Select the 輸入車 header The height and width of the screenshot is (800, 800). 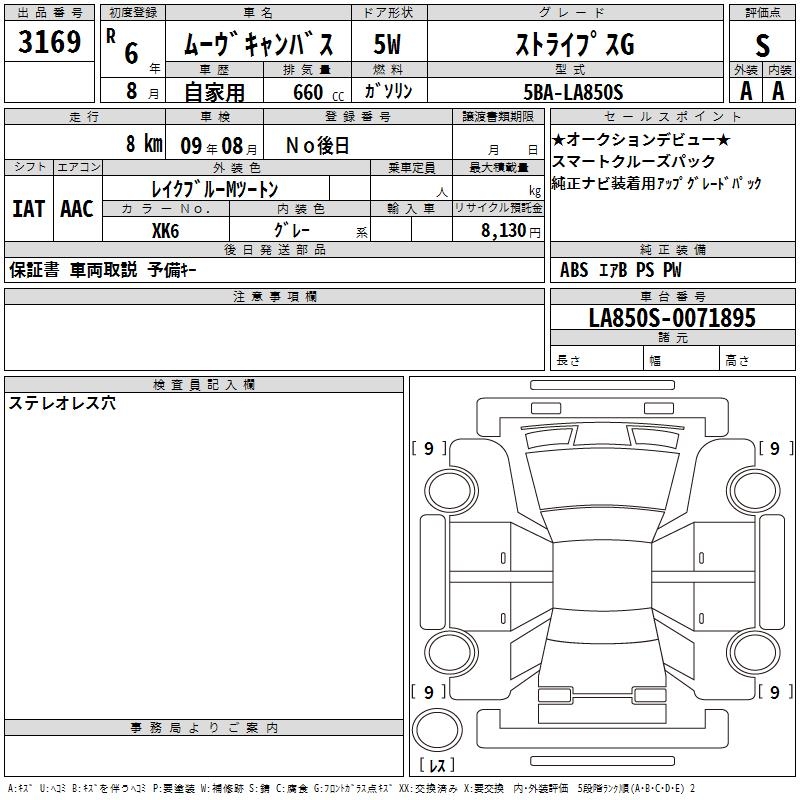(x=411, y=208)
